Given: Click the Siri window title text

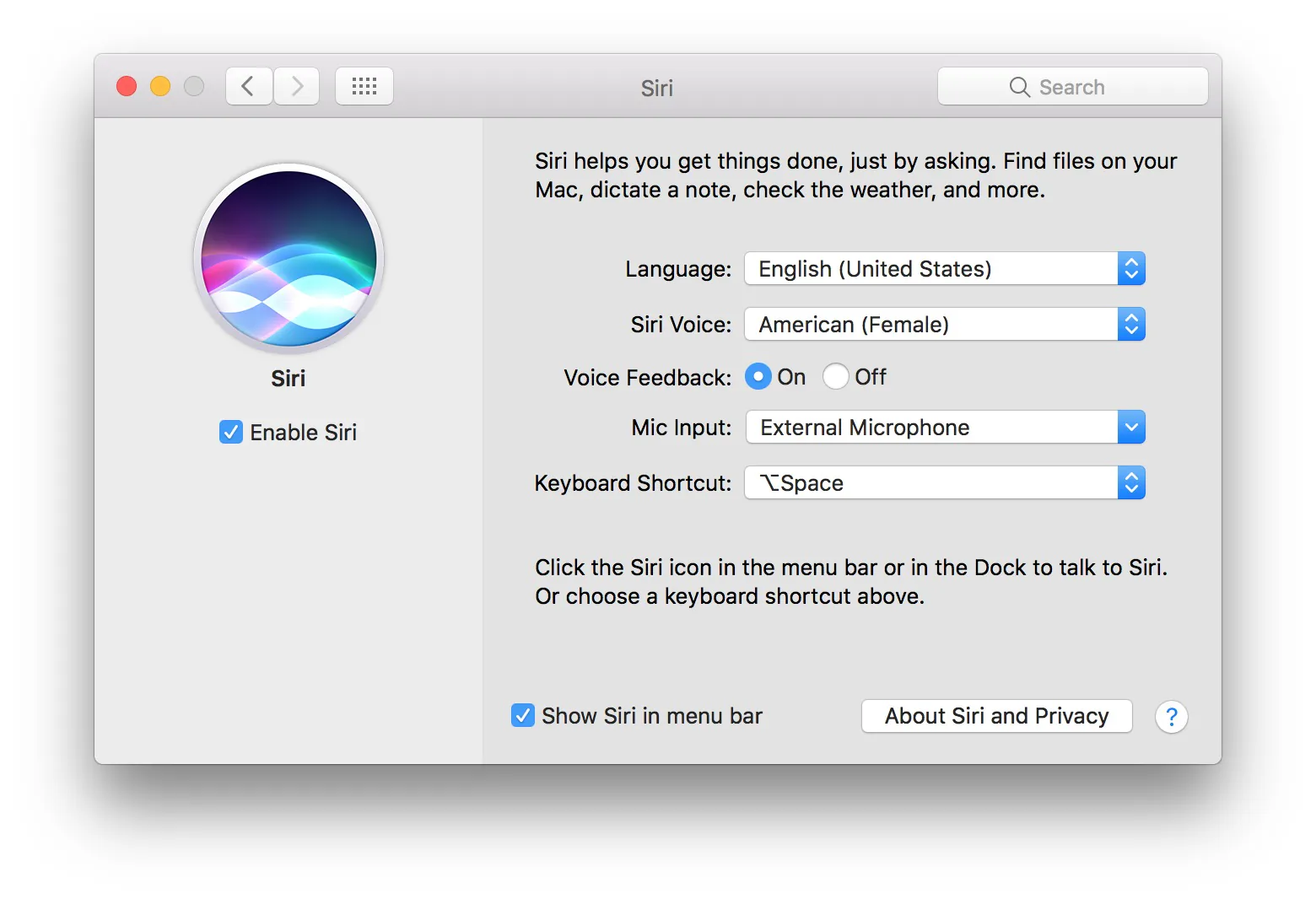Looking at the screenshot, I should pyautogui.click(x=657, y=88).
